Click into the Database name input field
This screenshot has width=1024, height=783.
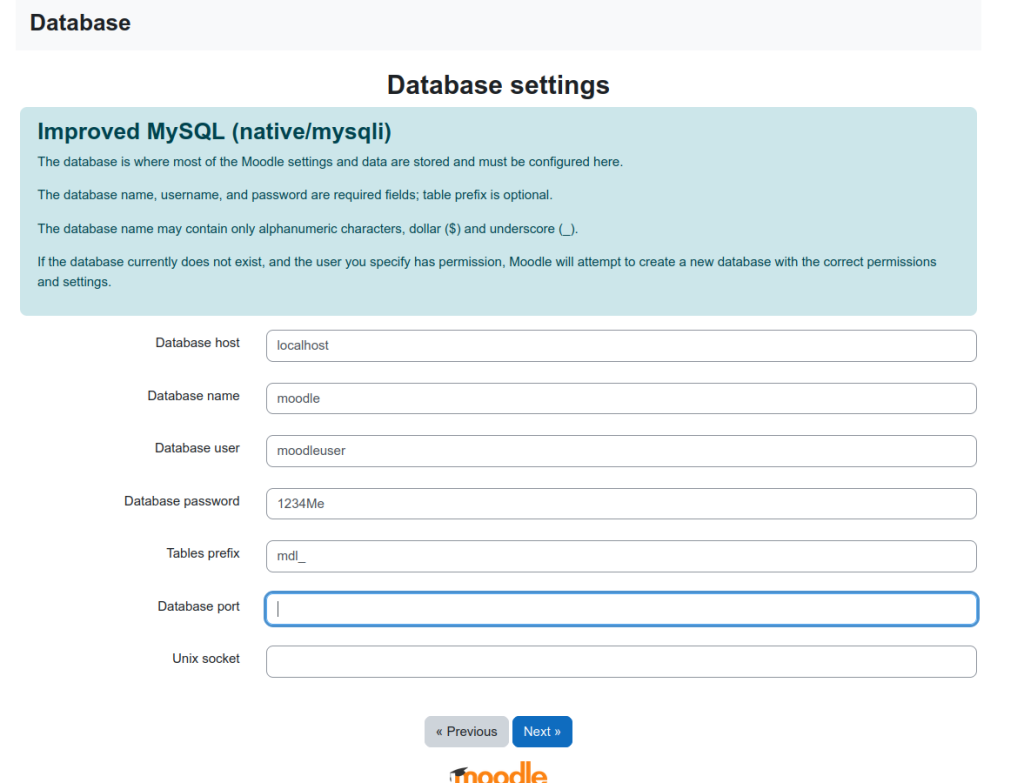coord(620,398)
